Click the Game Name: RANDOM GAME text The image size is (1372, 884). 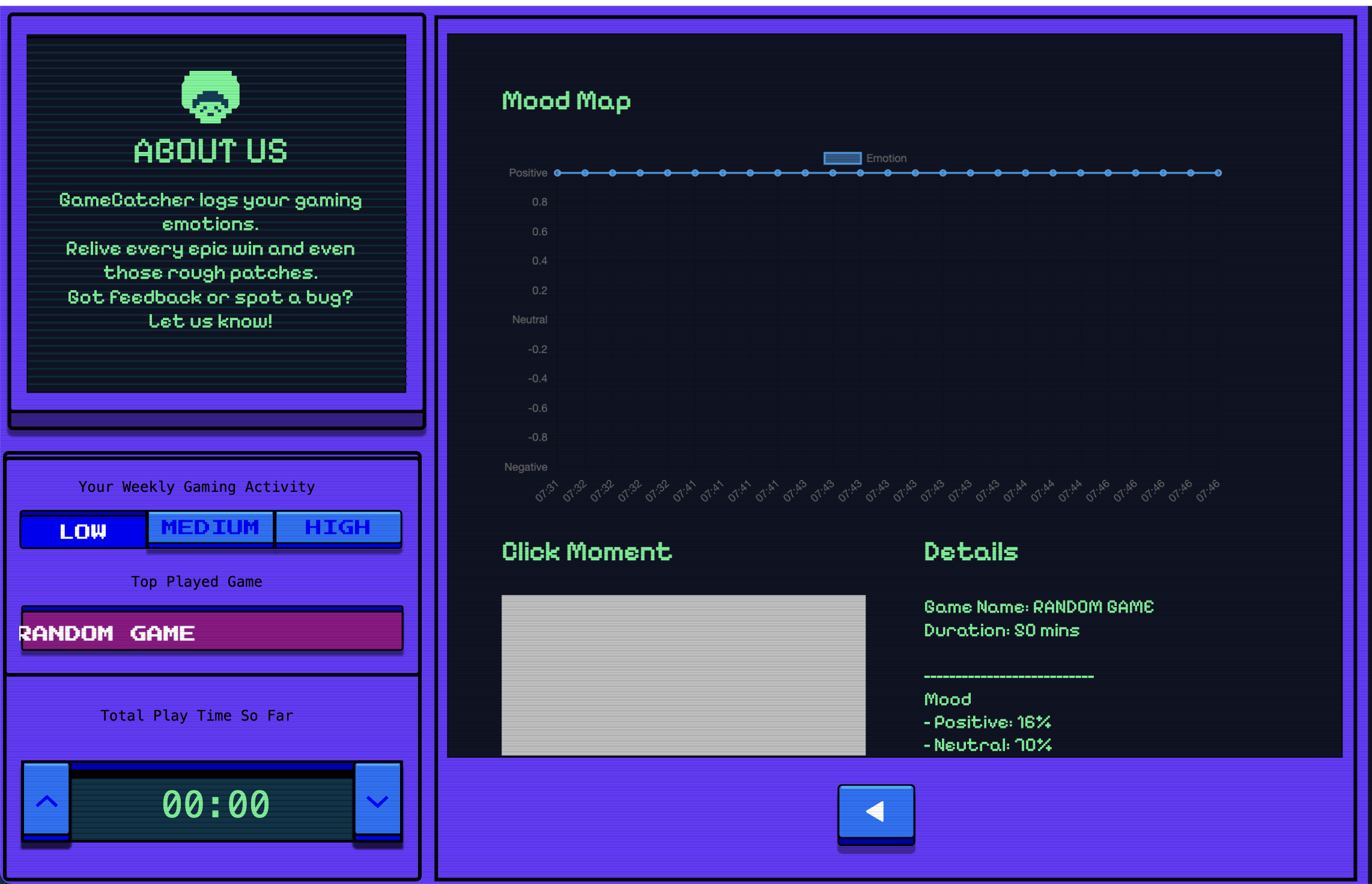coord(1039,607)
